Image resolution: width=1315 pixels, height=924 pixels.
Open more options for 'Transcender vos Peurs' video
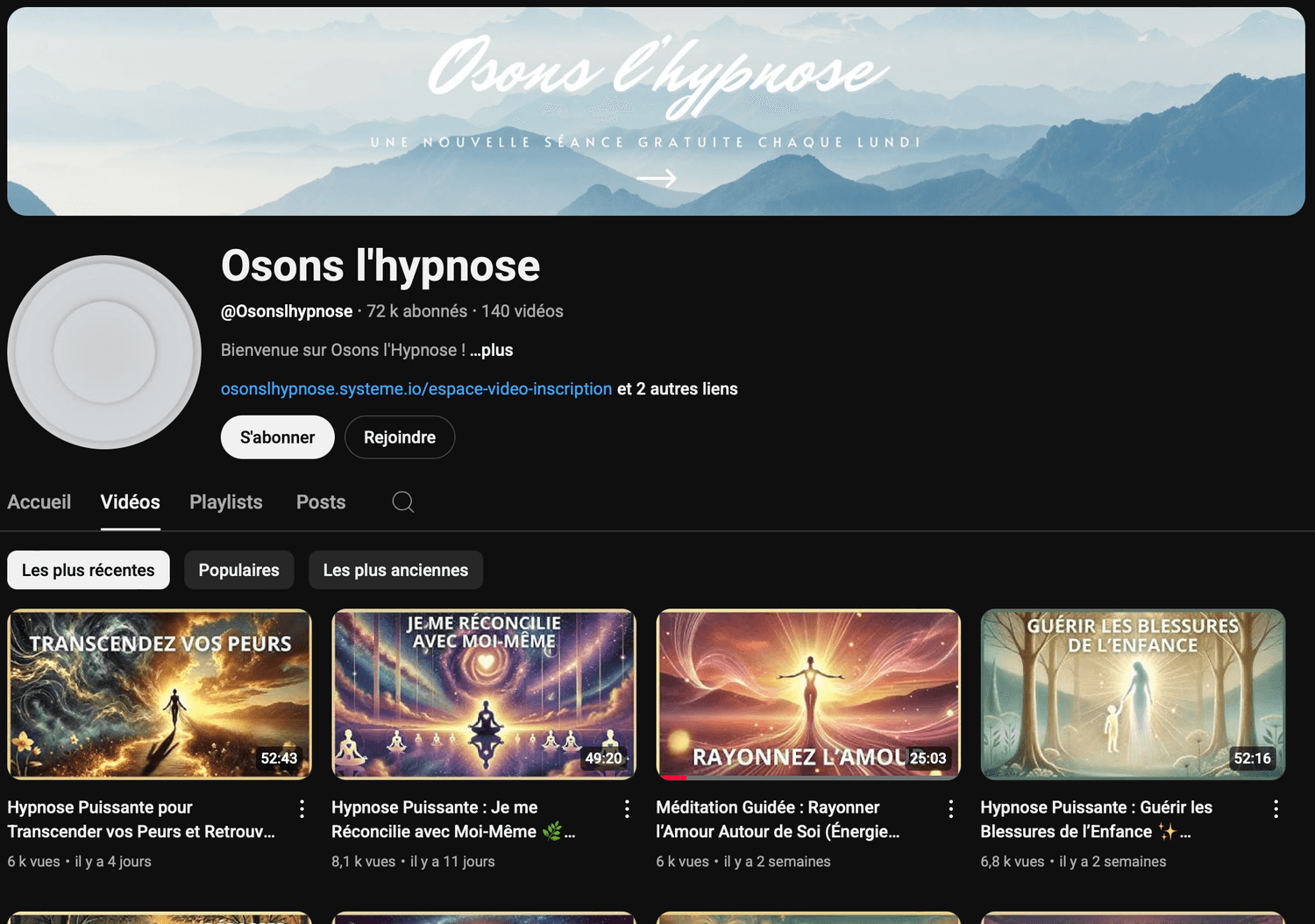point(302,808)
